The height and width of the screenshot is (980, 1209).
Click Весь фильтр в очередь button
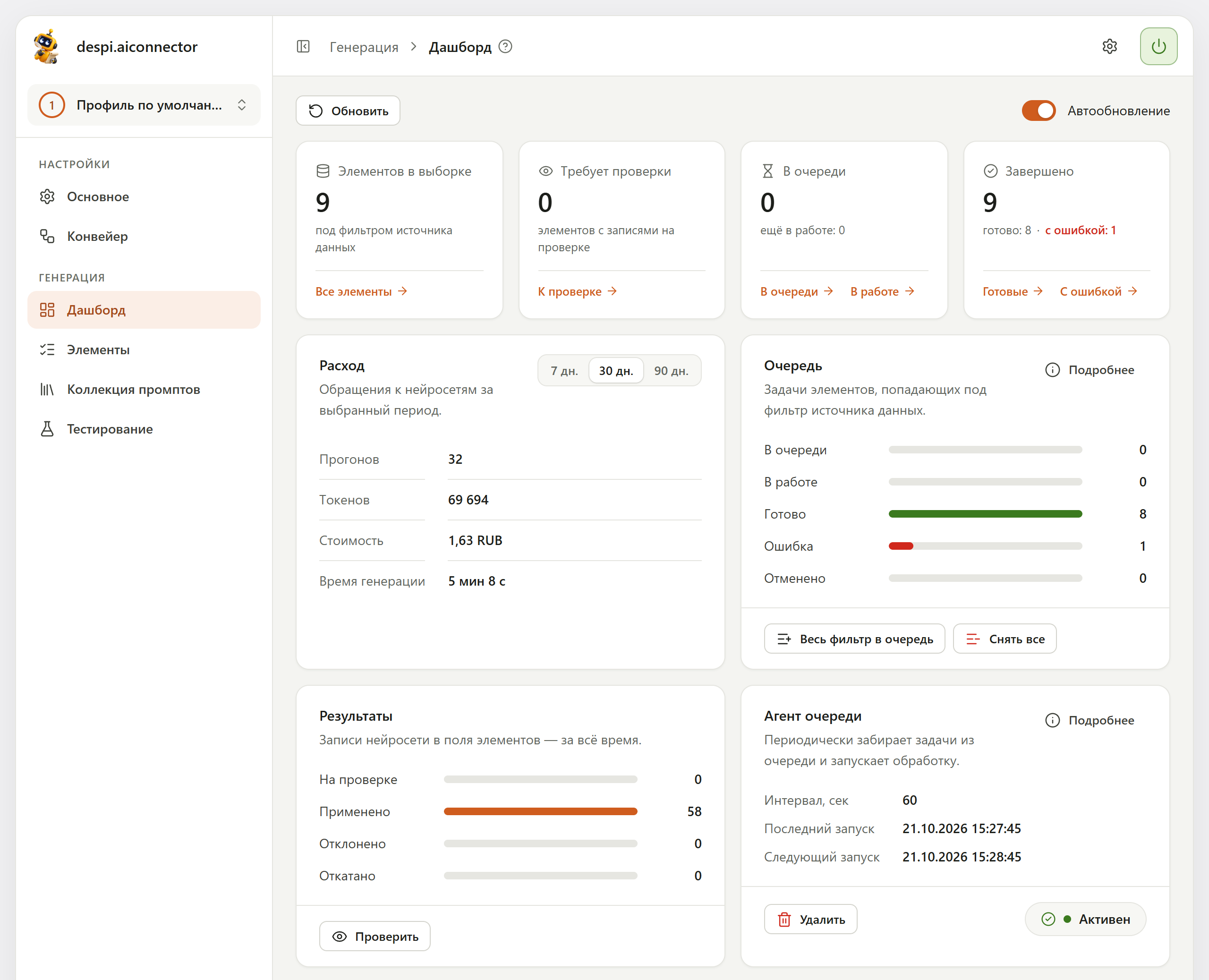tap(854, 639)
